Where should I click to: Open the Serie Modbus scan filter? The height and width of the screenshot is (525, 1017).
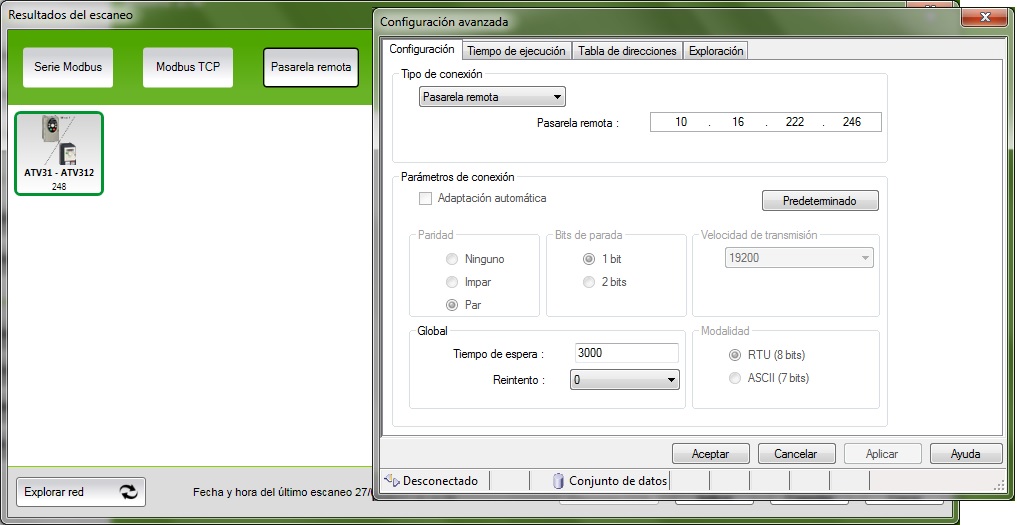pos(68,67)
